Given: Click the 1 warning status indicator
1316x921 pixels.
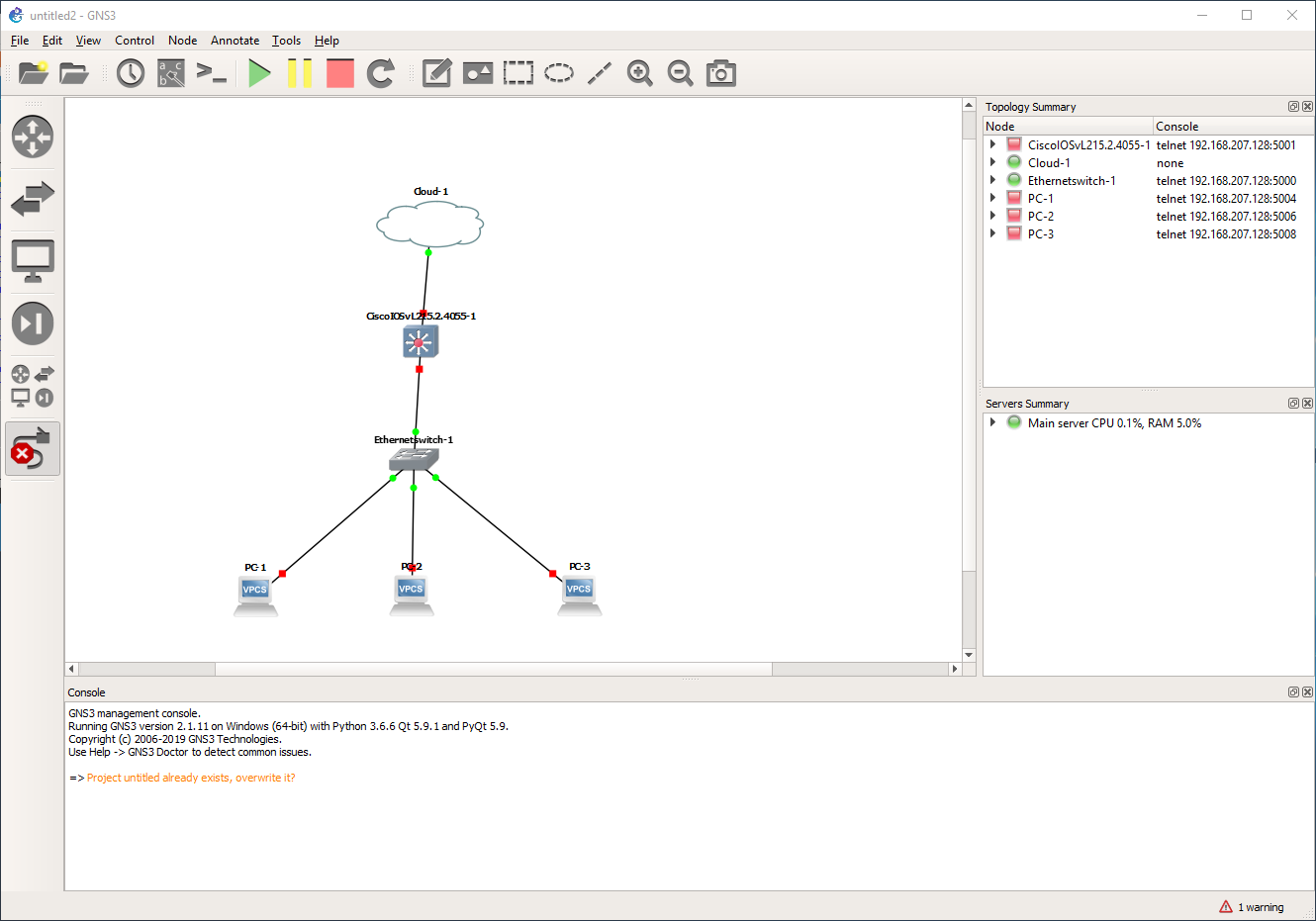Looking at the screenshot, I should (x=1252, y=907).
